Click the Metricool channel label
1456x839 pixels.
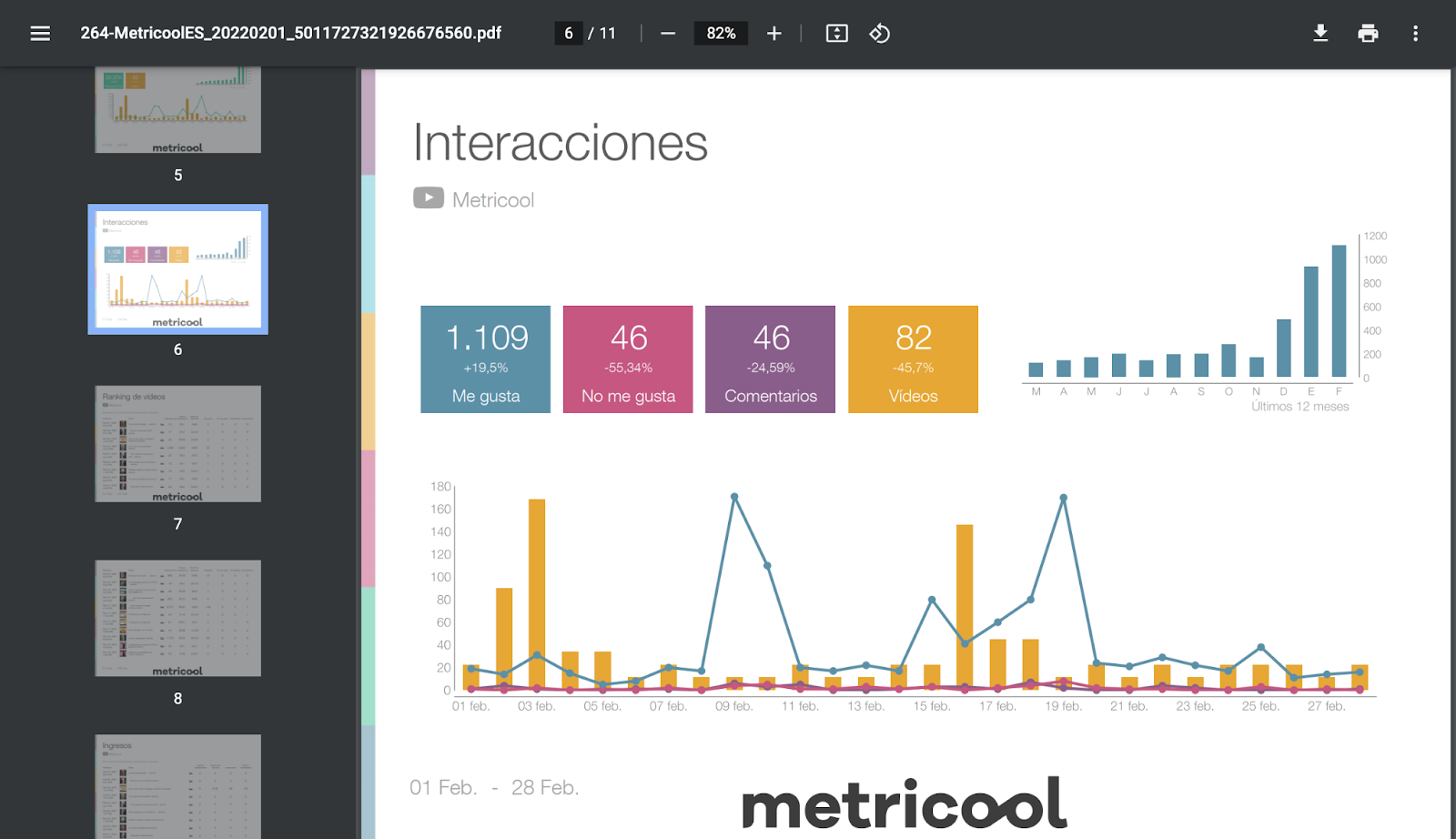[x=493, y=200]
